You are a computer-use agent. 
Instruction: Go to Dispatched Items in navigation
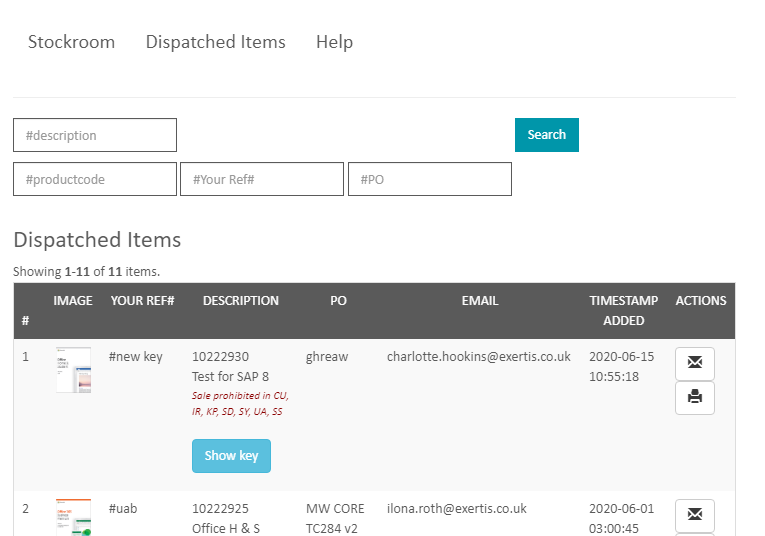pos(215,42)
